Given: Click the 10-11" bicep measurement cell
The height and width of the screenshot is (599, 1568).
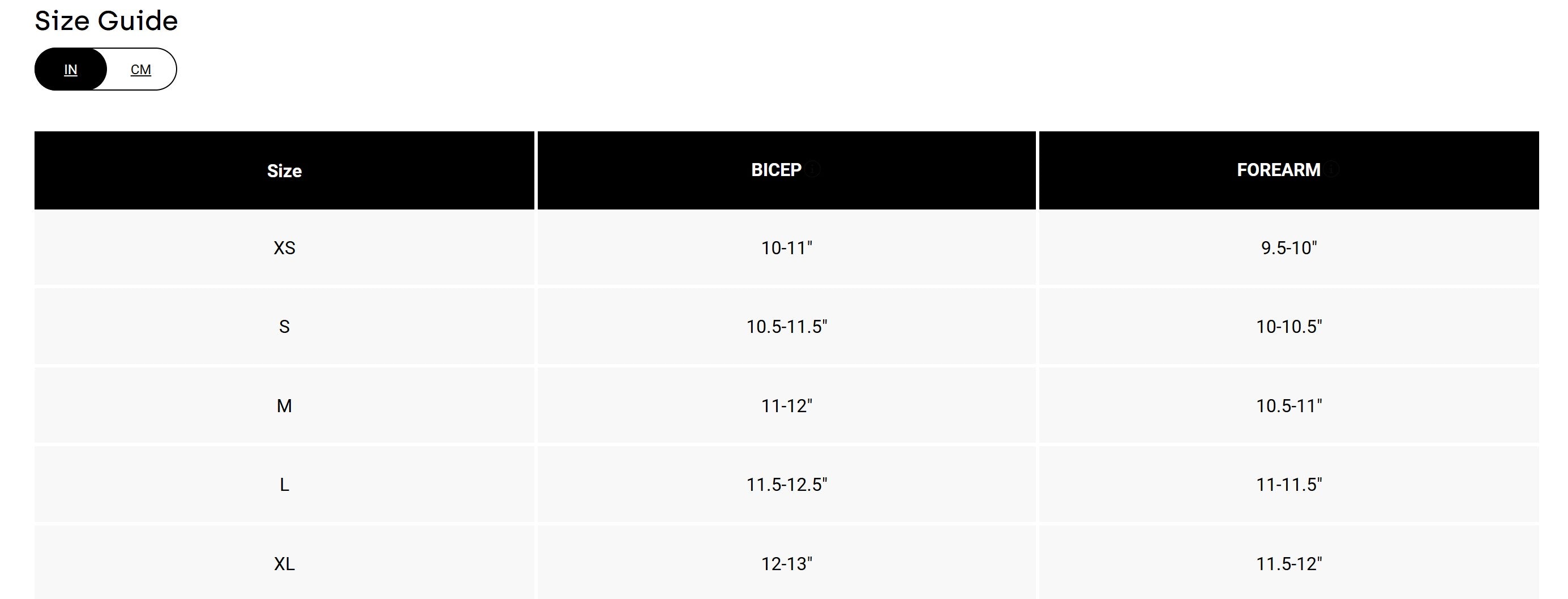Looking at the screenshot, I should click(x=786, y=248).
